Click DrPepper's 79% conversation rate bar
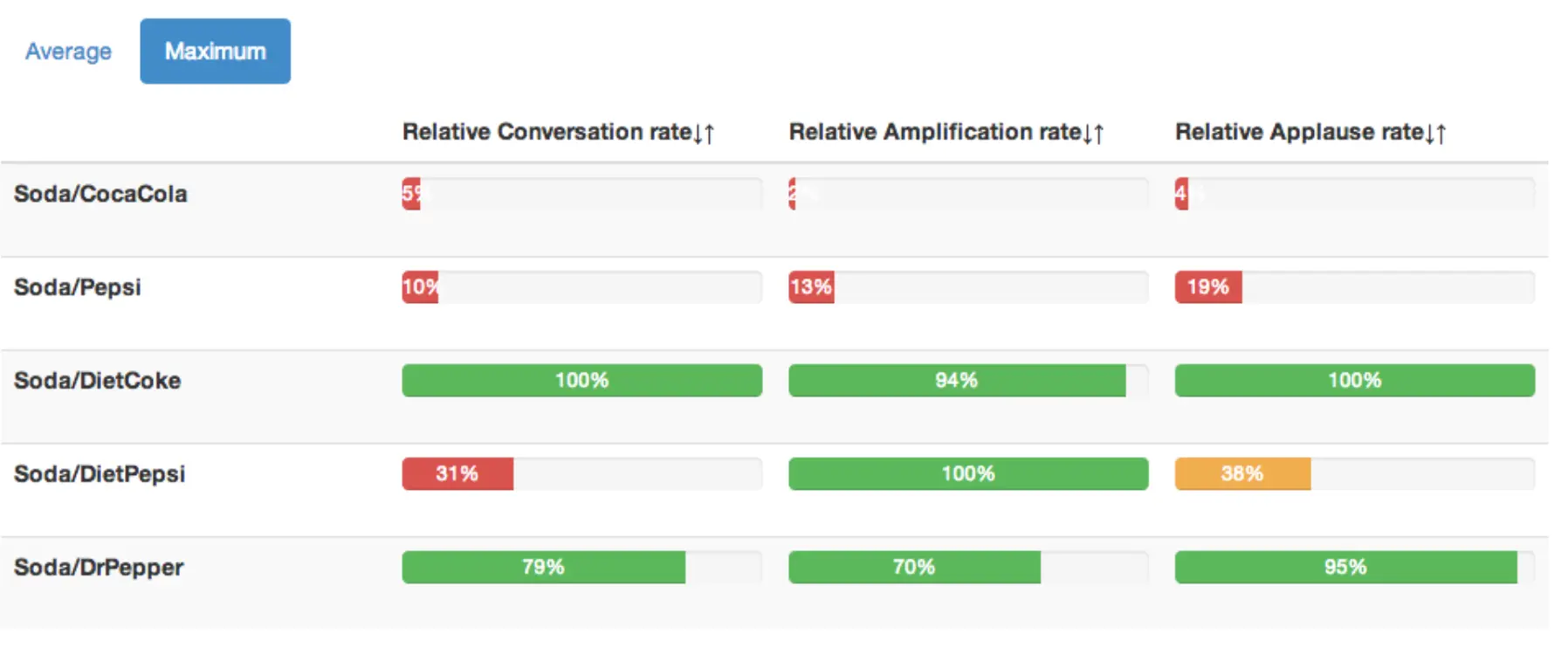This screenshot has height=648, width=1568. tap(543, 568)
